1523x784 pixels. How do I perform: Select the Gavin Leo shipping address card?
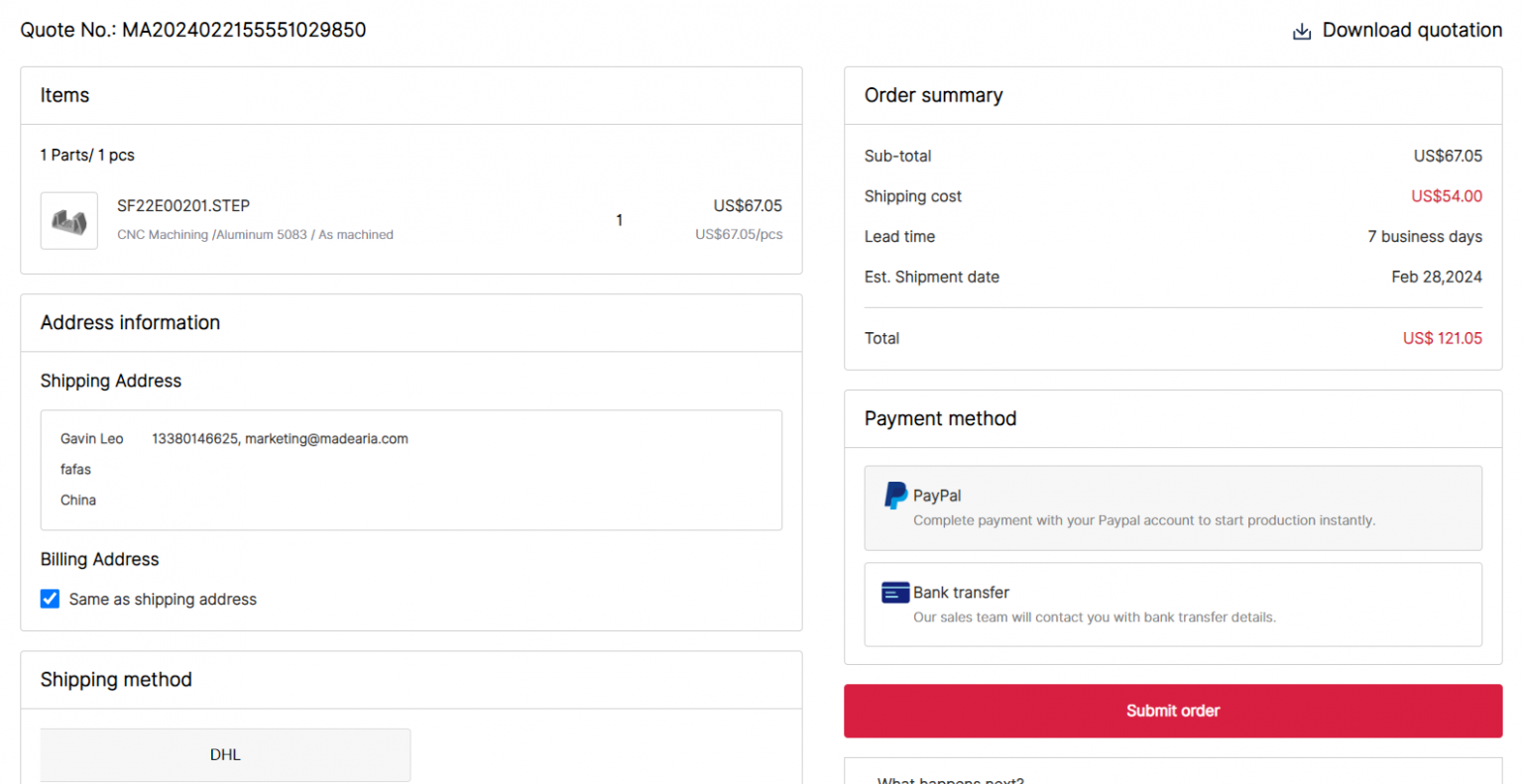click(410, 470)
